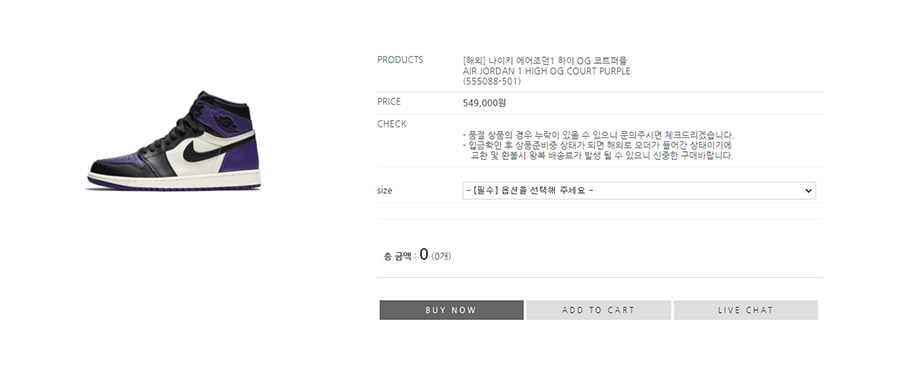Screen dimensions: 900x376
Task: Select the AIR JORDAN 1 HIGH OG COURT PURPLE title
Action: coord(546,71)
